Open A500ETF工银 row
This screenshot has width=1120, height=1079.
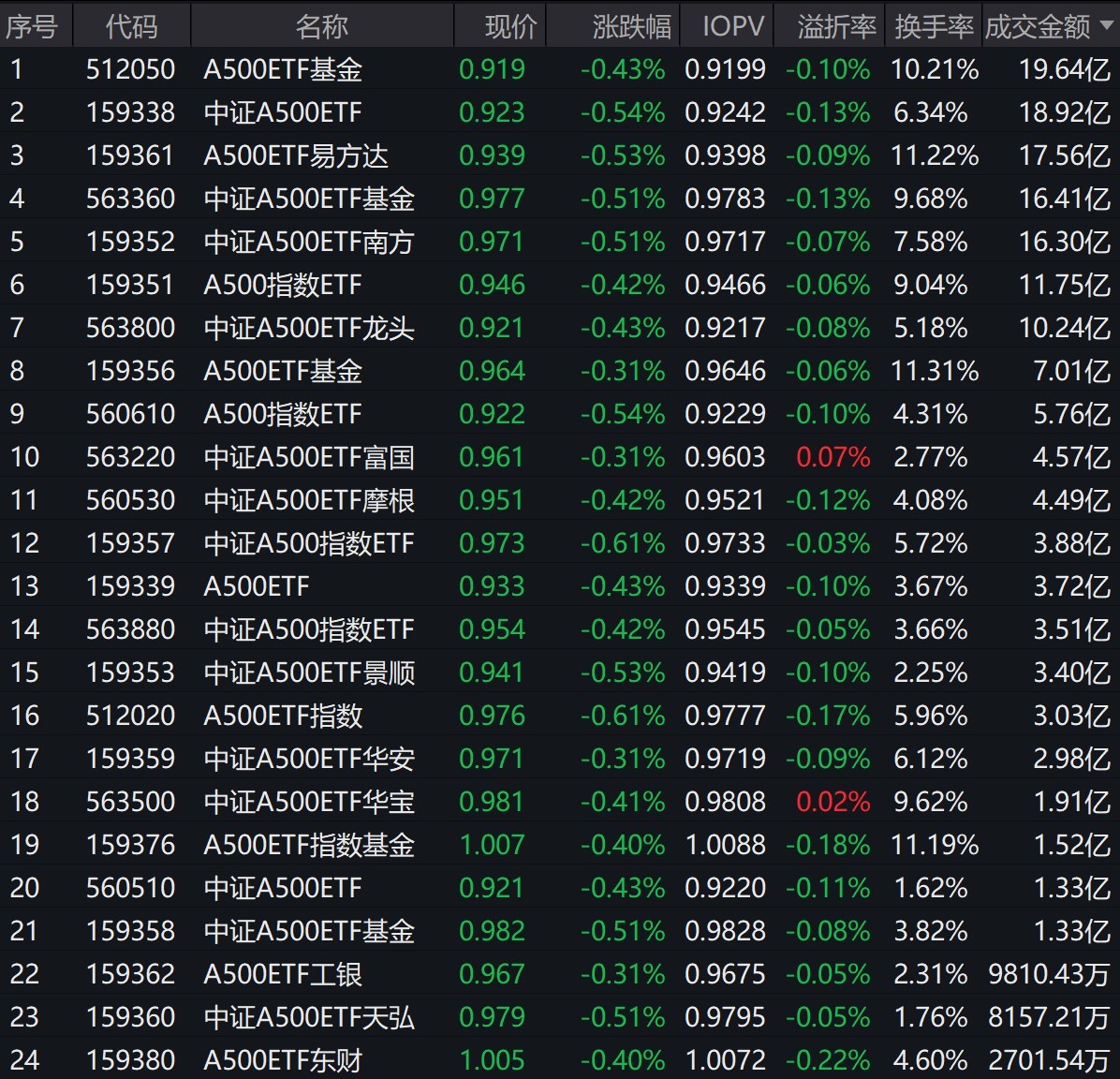click(560, 974)
